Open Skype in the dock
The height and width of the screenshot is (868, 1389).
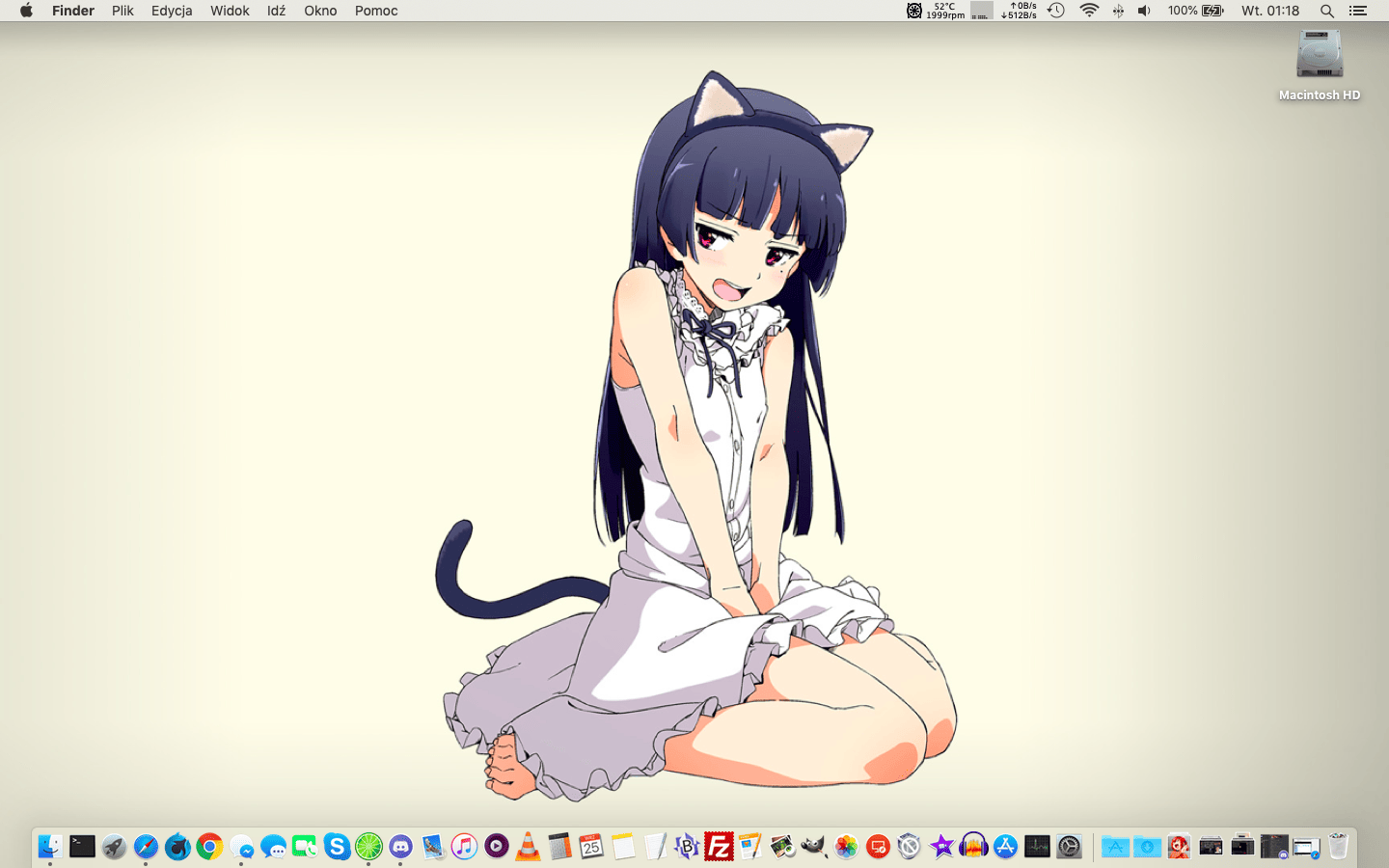pos(337,847)
